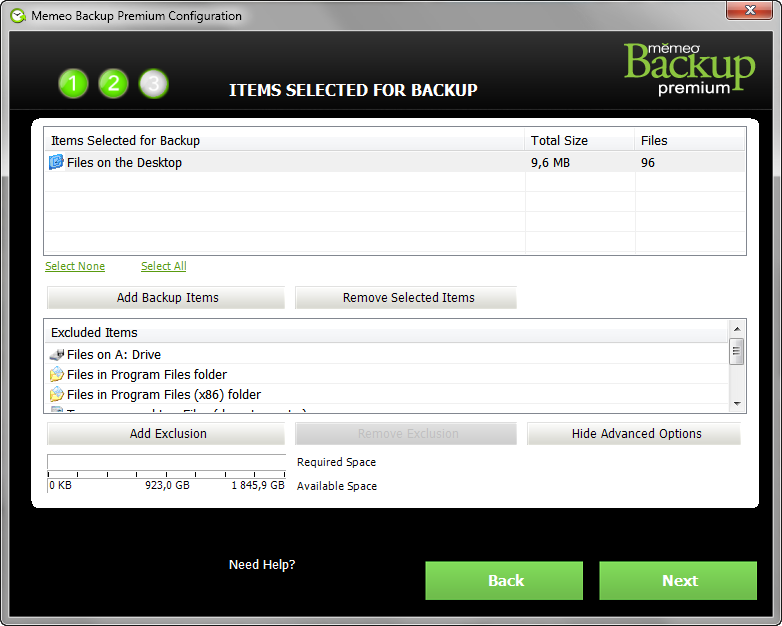Go back with the Back button
The height and width of the screenshot is (626, 782).
pyautogui.click(x=504, y=581)
